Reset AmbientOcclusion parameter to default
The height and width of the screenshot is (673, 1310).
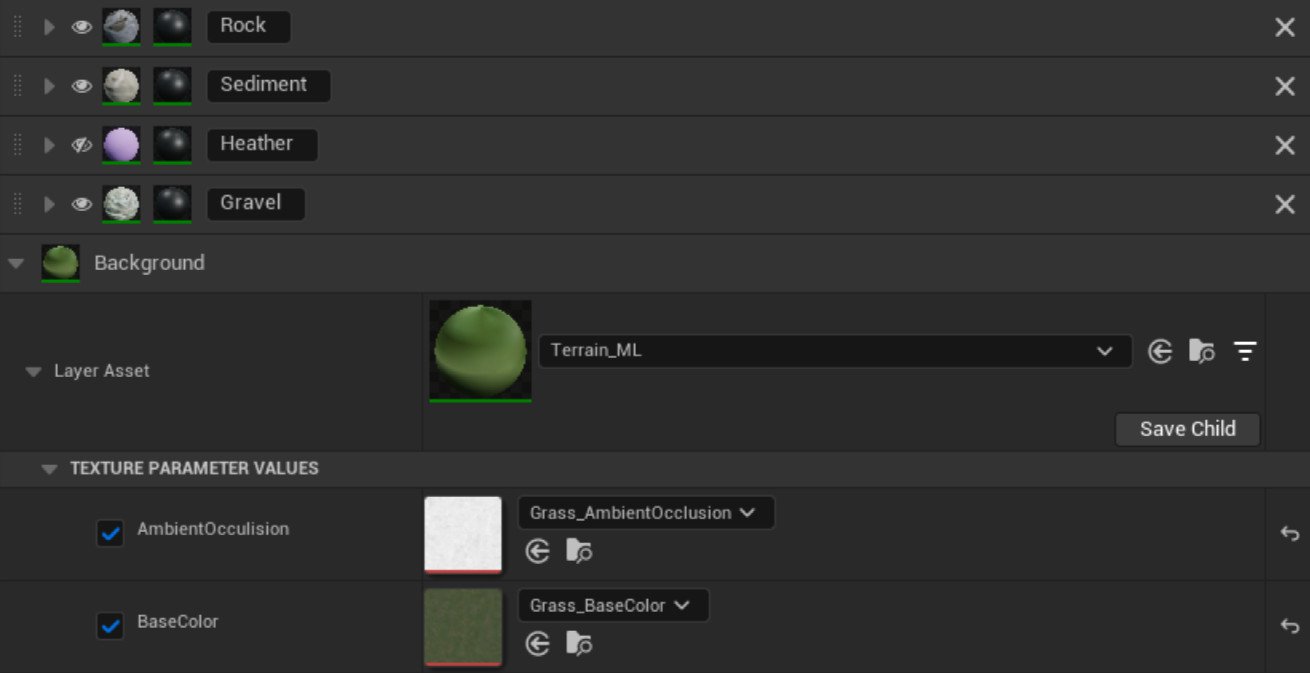(x=1289, y=534)
